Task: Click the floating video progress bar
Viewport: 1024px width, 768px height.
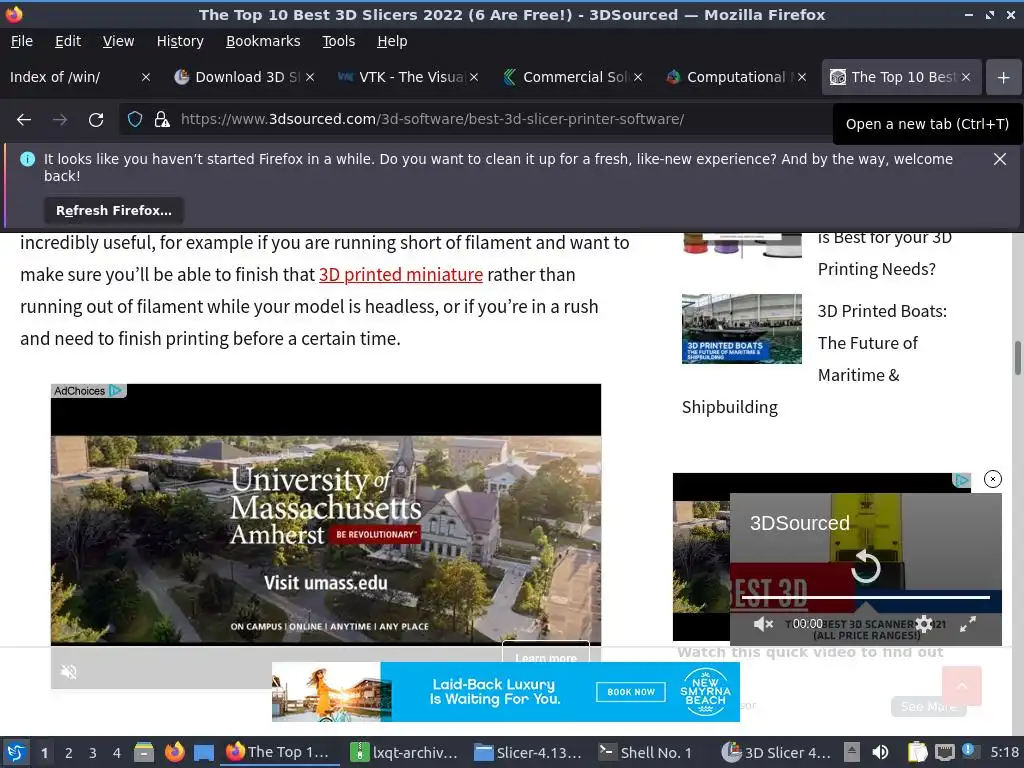Action: 865,597
